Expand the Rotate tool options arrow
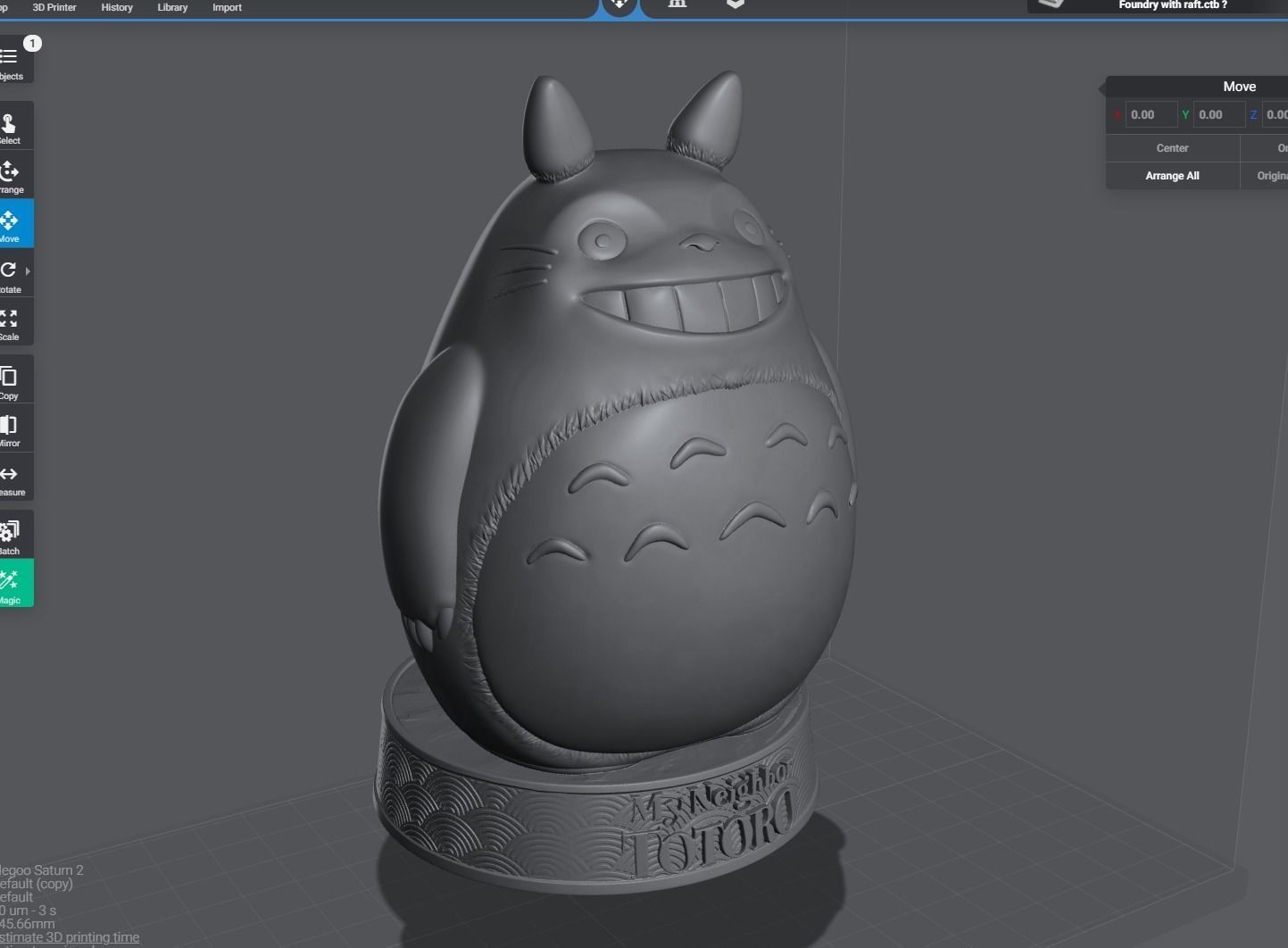The image size is (1288, 948). tap(29, 271)
